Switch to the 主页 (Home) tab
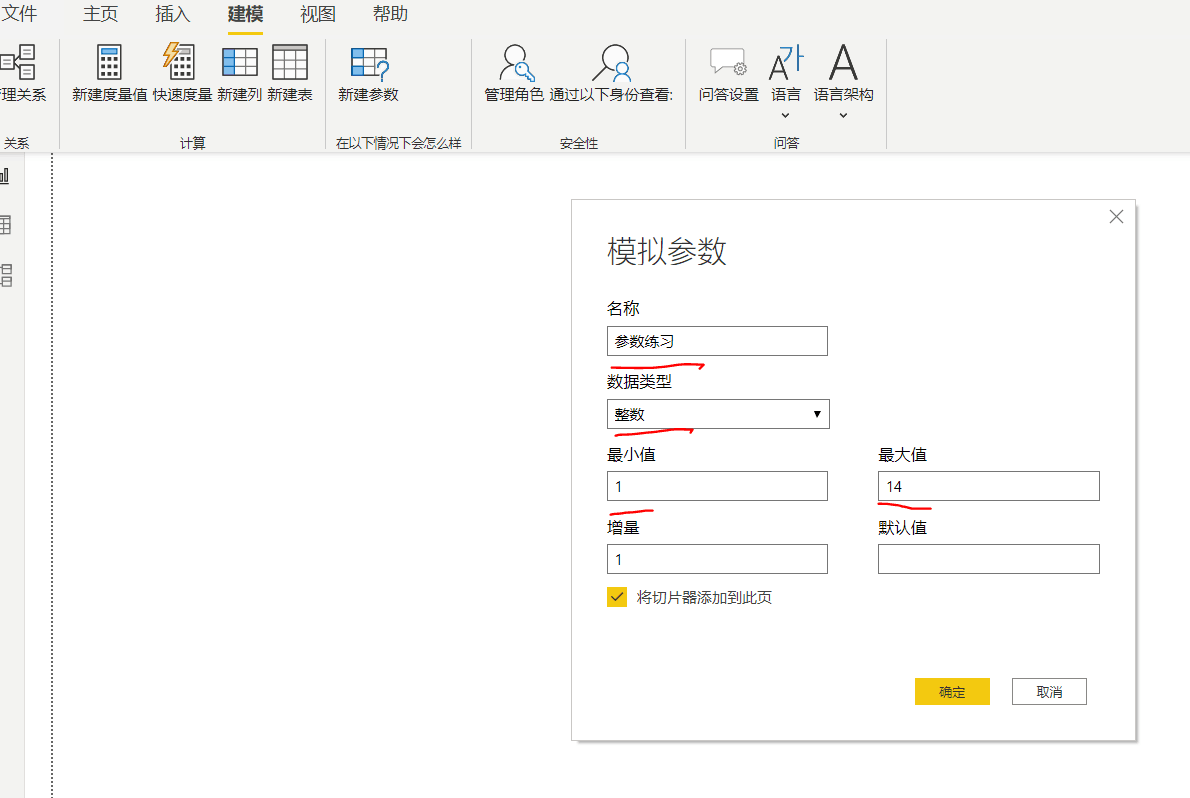 (100, 14)
